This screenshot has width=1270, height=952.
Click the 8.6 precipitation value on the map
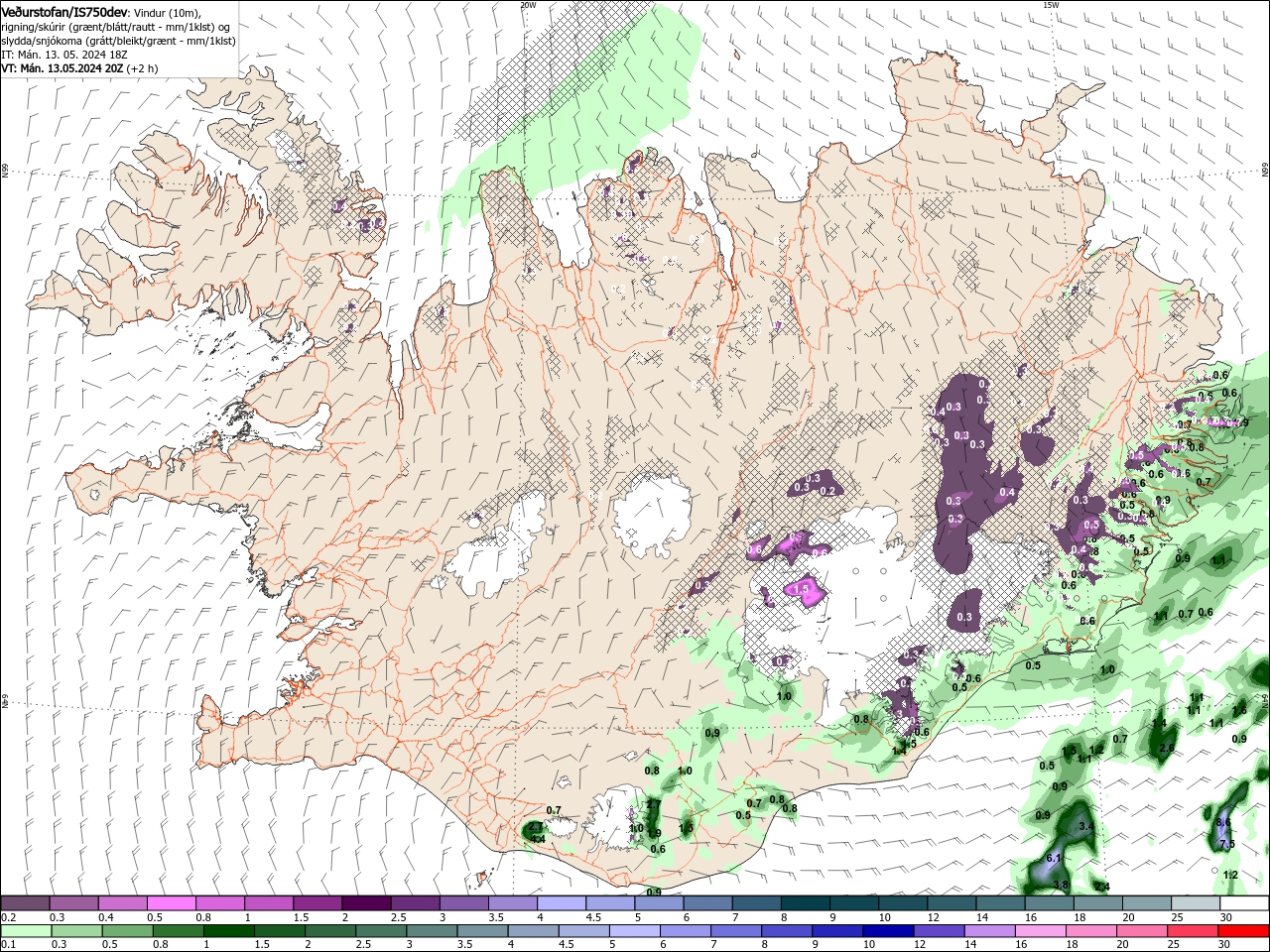point(1223,822)
